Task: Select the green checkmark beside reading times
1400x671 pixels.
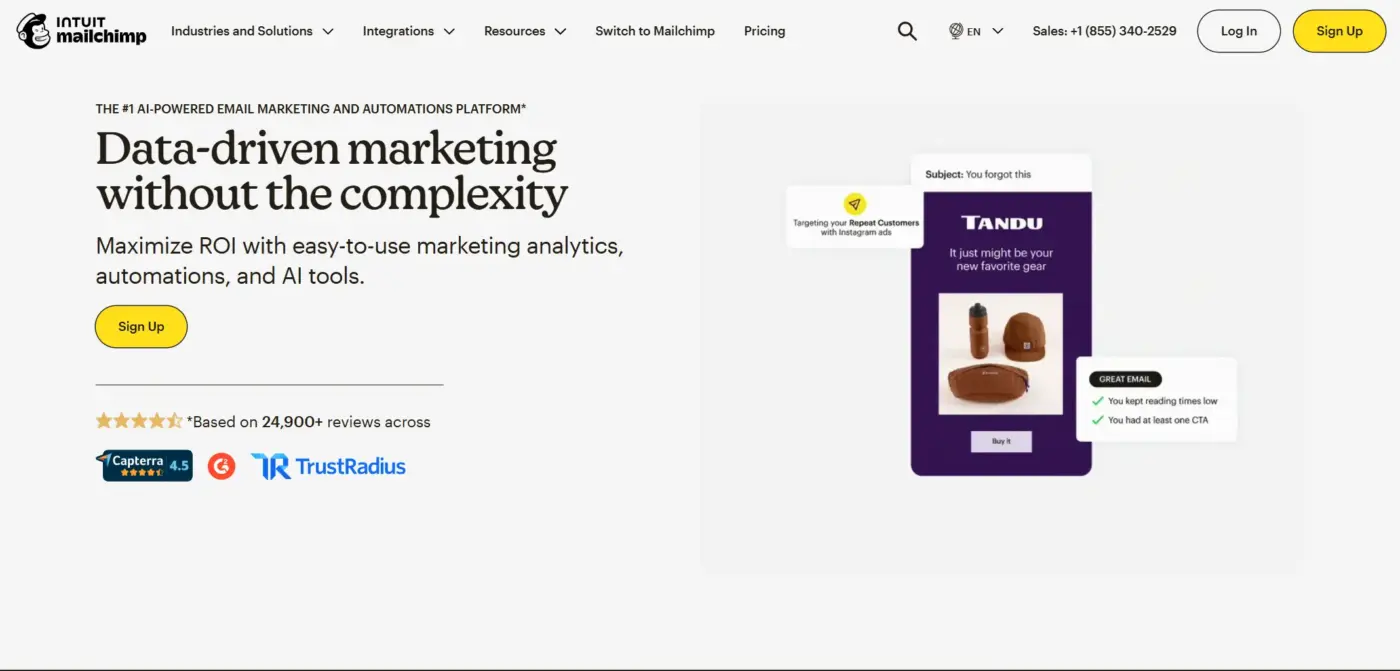Action: [x=1097, y=401]
